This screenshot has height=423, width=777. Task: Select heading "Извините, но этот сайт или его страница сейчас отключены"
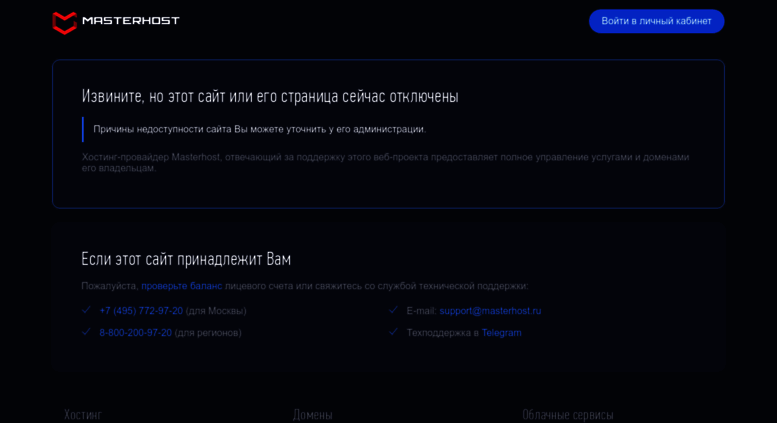click(x=270, y=96)
